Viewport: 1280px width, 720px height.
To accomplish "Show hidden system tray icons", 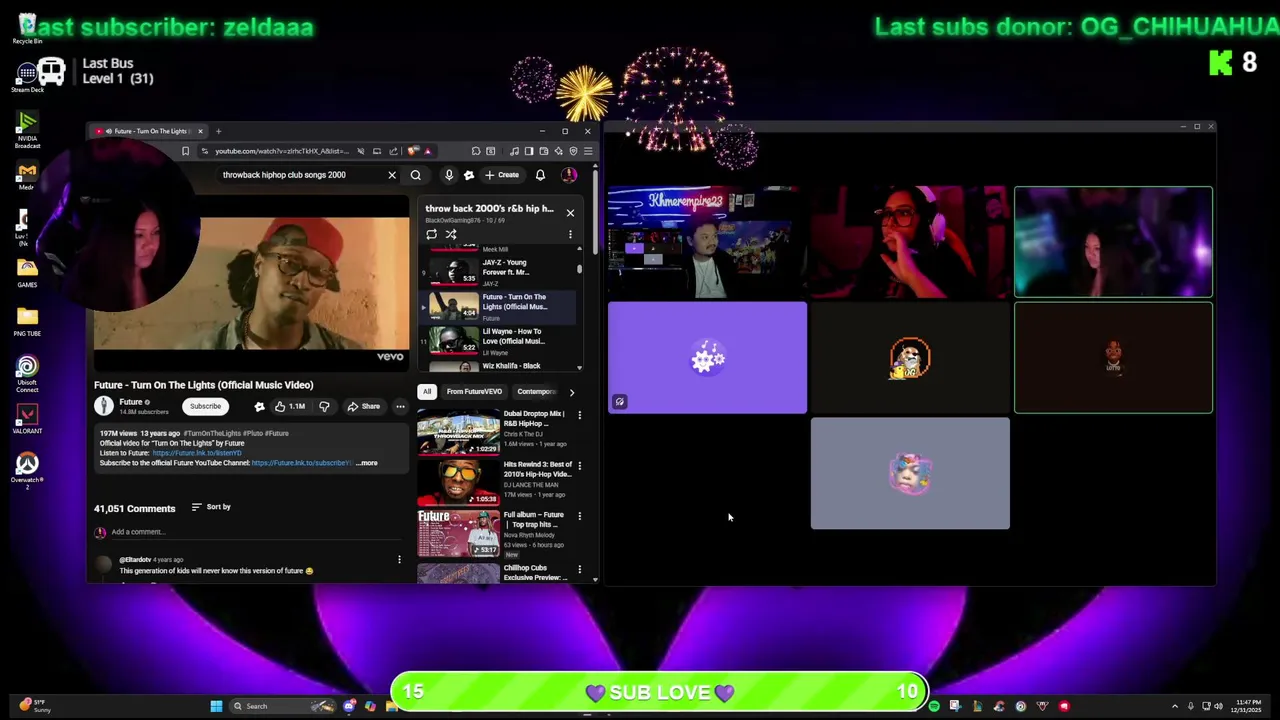I will point(1175,706).
